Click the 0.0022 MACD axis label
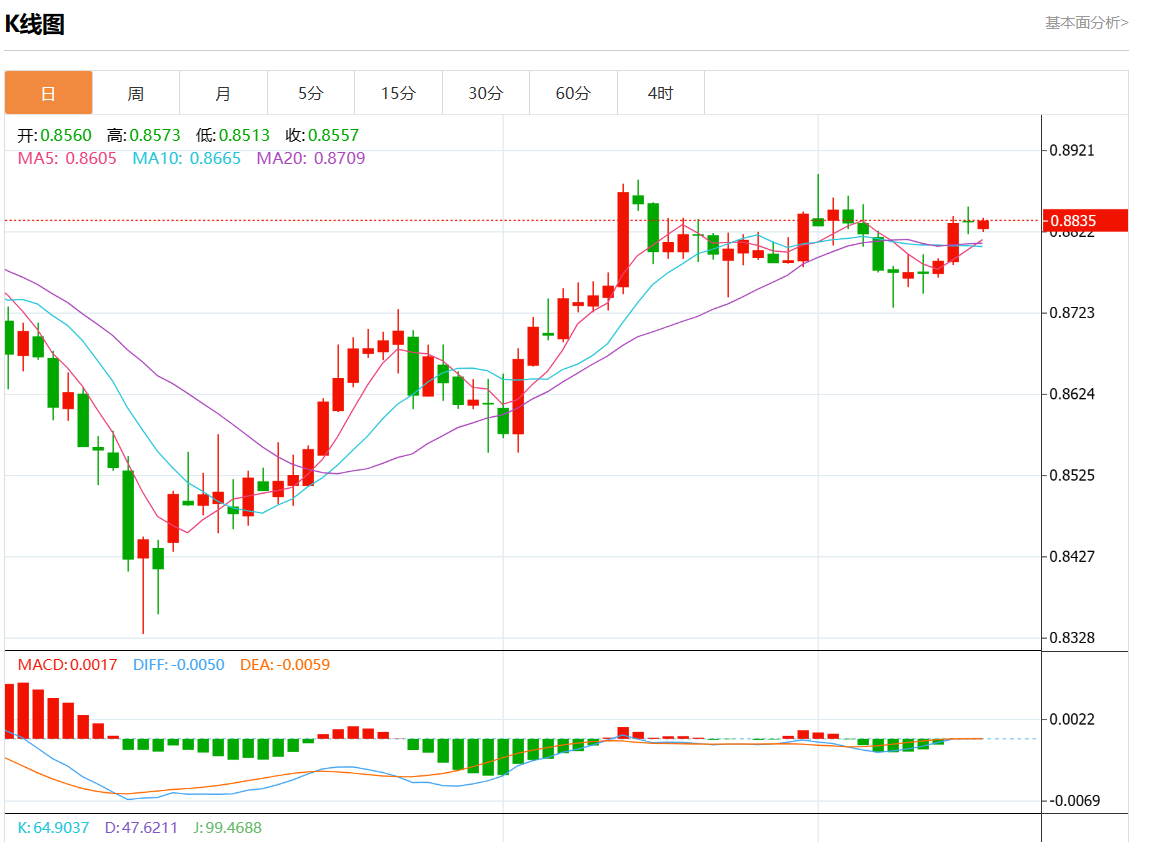The image size is (1157, 842). pyautogui.click(x=1072, y=719)
